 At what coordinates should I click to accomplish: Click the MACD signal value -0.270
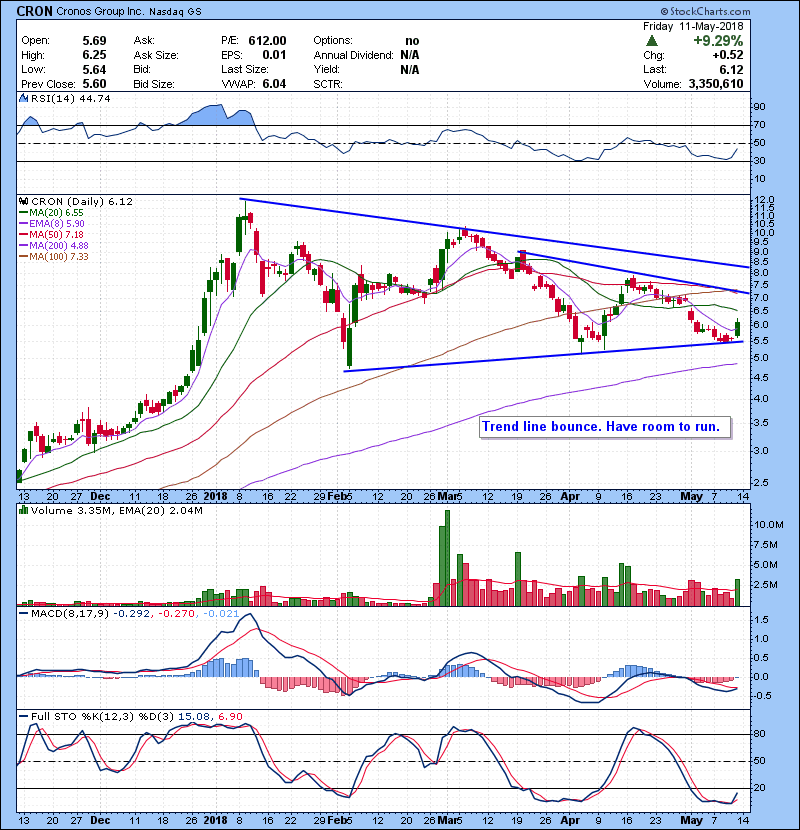pos(177,614)
